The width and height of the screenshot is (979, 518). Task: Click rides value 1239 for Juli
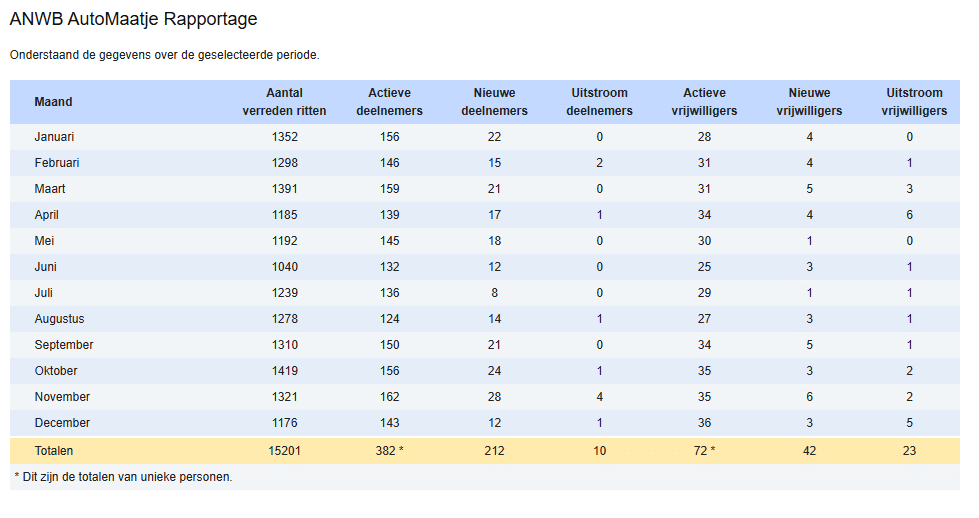tap(285, 293)
